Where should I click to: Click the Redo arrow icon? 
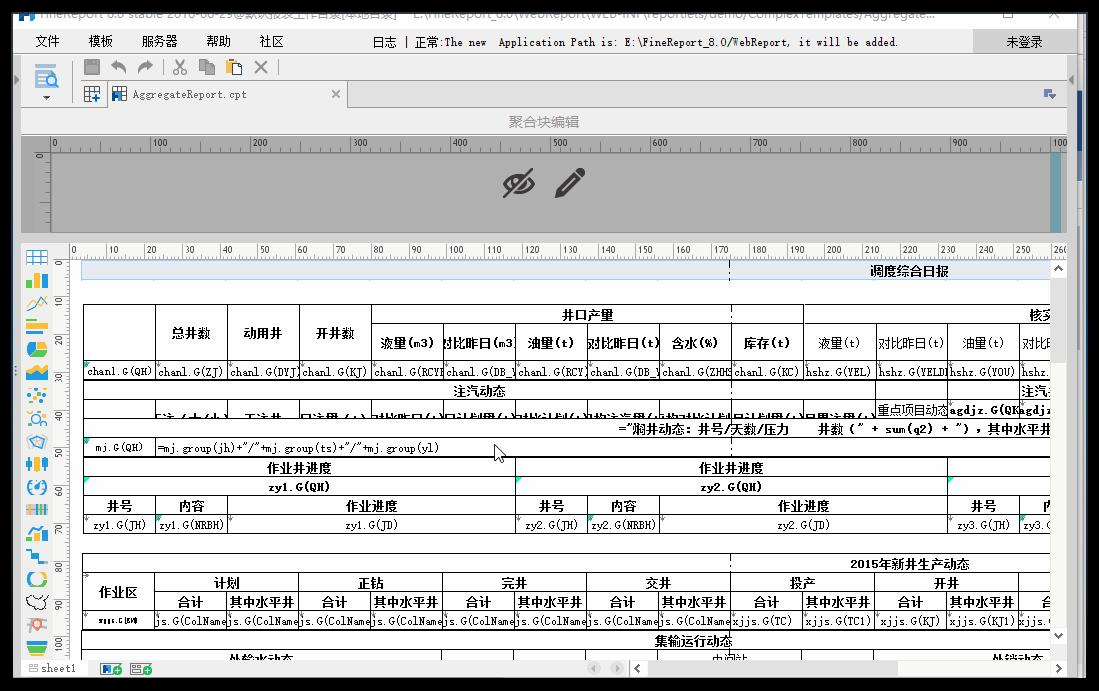(x=145, y=67)
